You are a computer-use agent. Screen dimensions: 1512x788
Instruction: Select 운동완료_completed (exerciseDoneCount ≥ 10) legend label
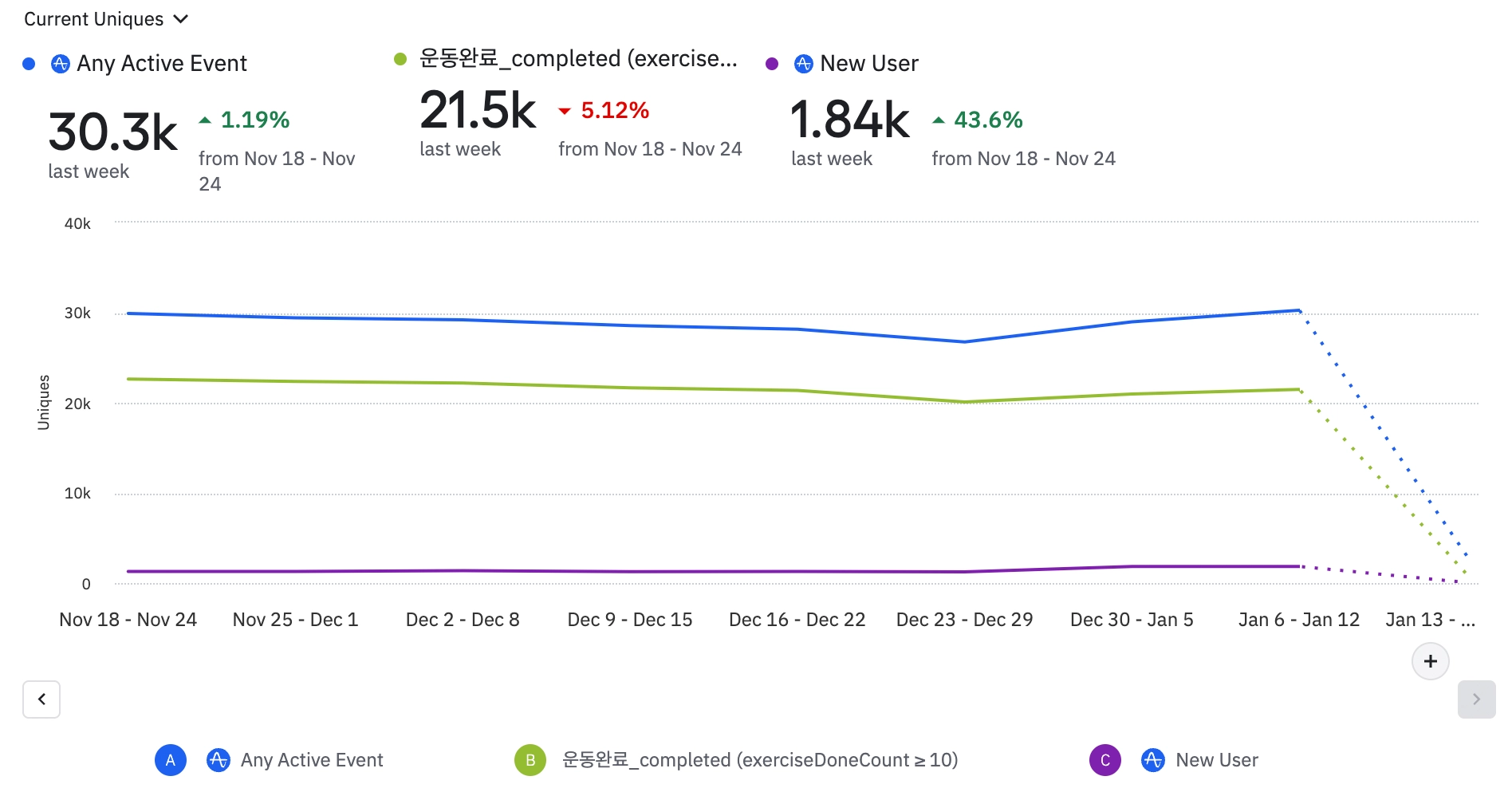[760, 760]
